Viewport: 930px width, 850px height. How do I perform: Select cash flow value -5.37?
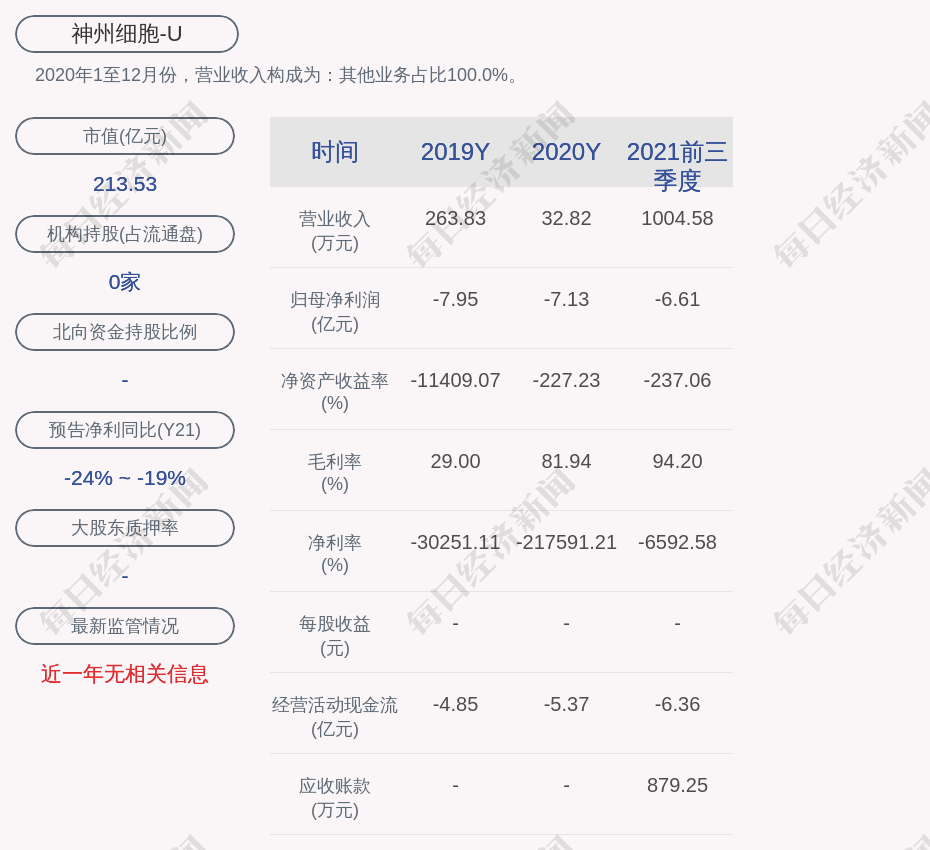pyautogui.click(x=566, y=705)
